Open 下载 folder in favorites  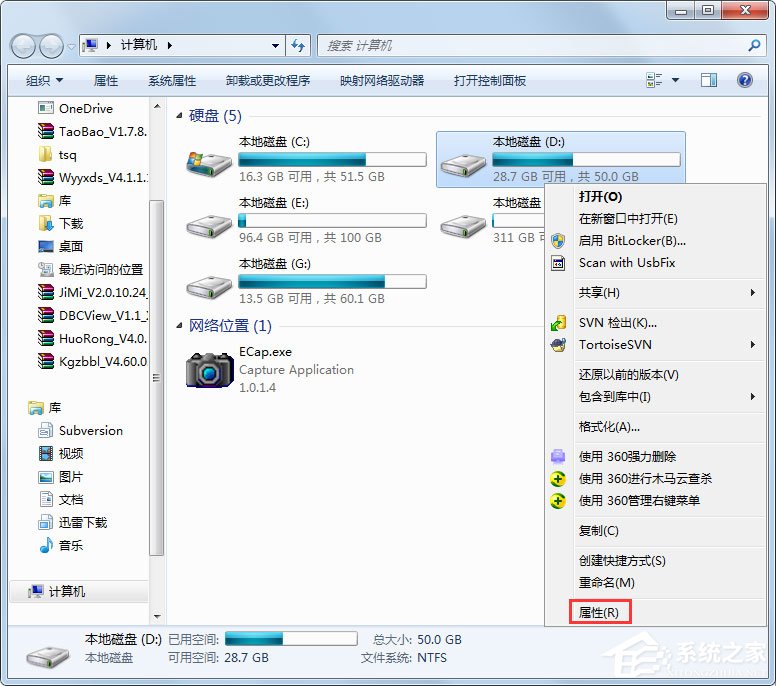click(60, 223)
